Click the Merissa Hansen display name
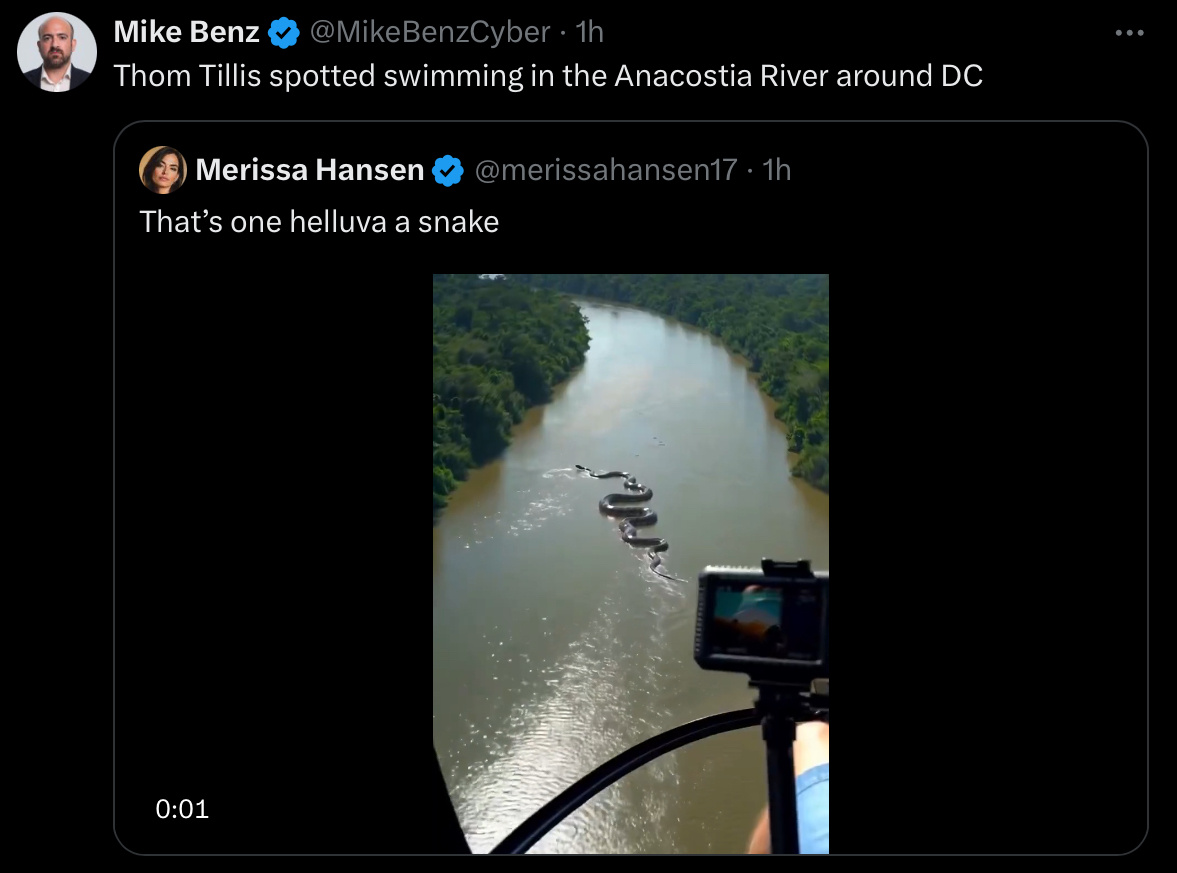The image size is (1177, 873). (x=309, y=170)
